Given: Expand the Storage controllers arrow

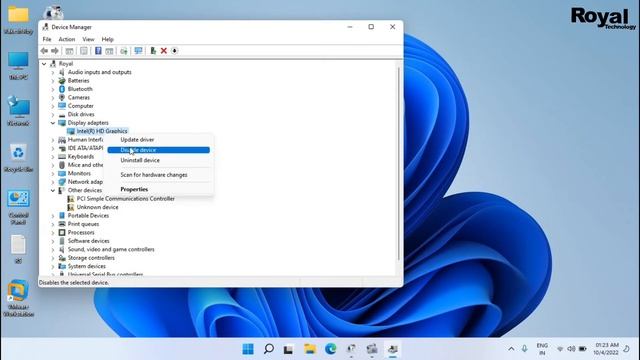Looking at the screenshot, I should click(x=53, y=258).
